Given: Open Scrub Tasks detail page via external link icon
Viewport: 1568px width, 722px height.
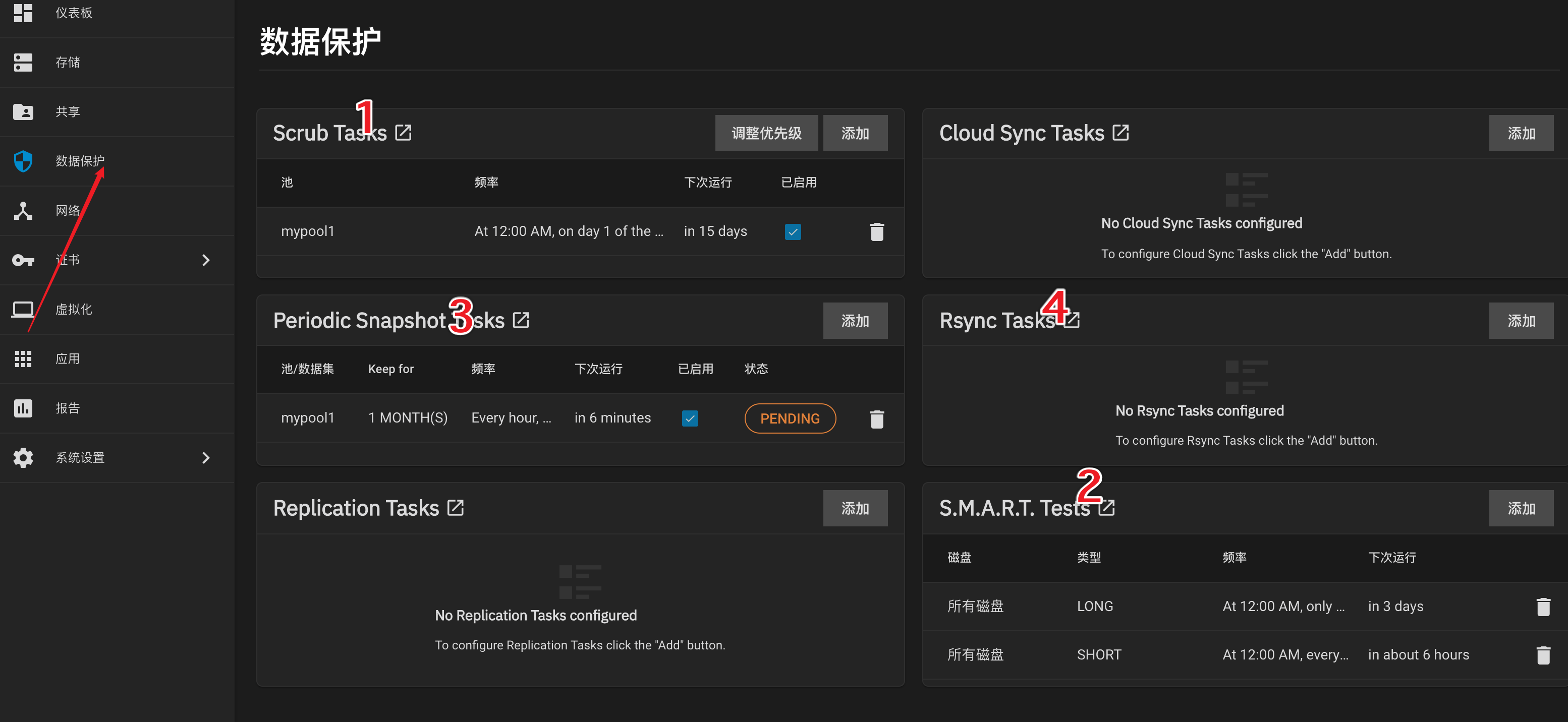Looking at the screenshot, I should tap(404, 132).
